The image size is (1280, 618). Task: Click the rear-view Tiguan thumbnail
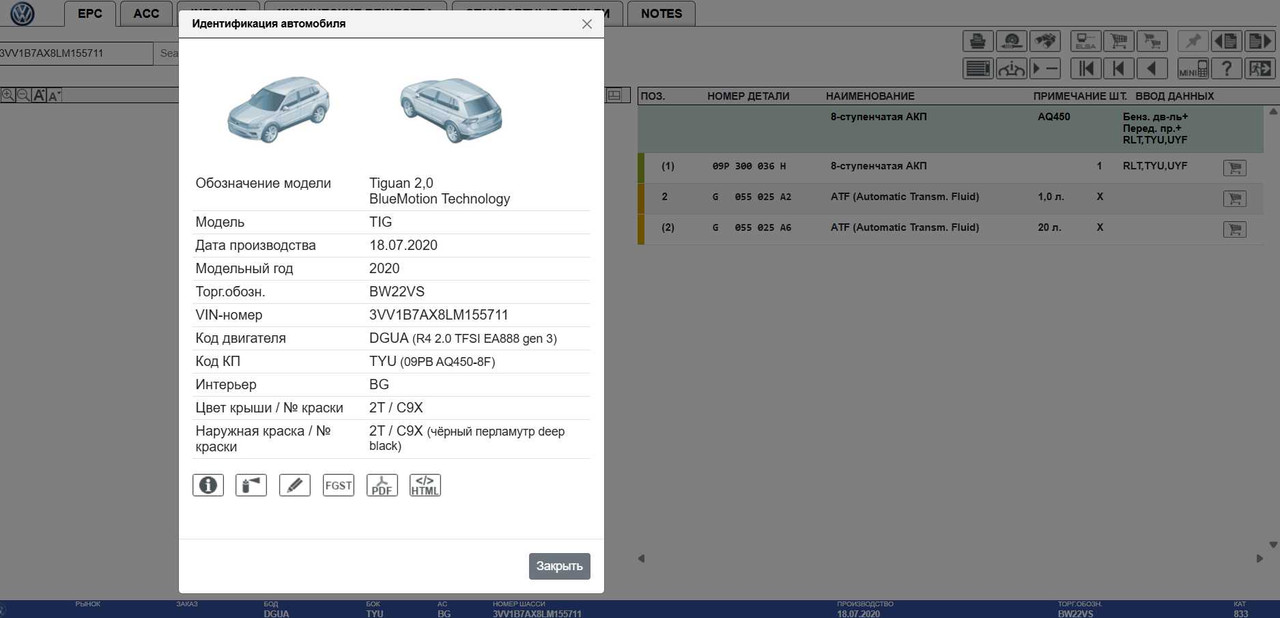(x=450, y=108)
